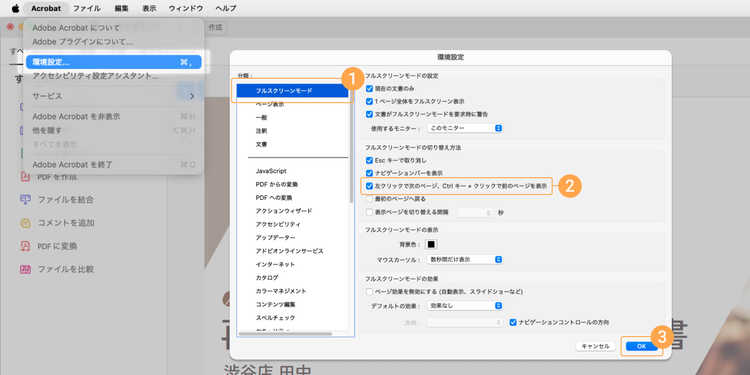Select フルスクリーンモード category
The image size is (750, 375).
(293, 90)
